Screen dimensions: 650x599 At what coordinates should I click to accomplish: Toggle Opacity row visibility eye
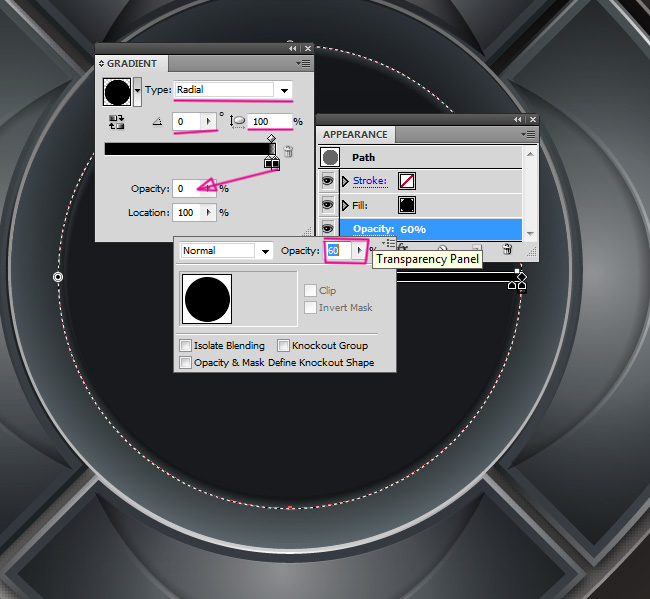328,228
